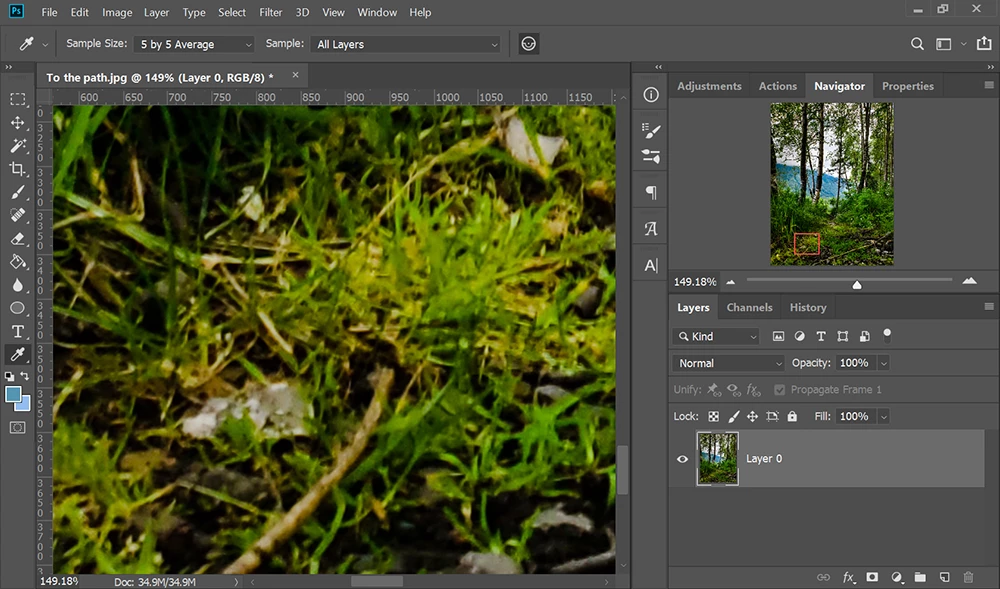The height and width of the screenshot is (589, 1000).
Task: Select the Crop tool
Action: point(18,169)
